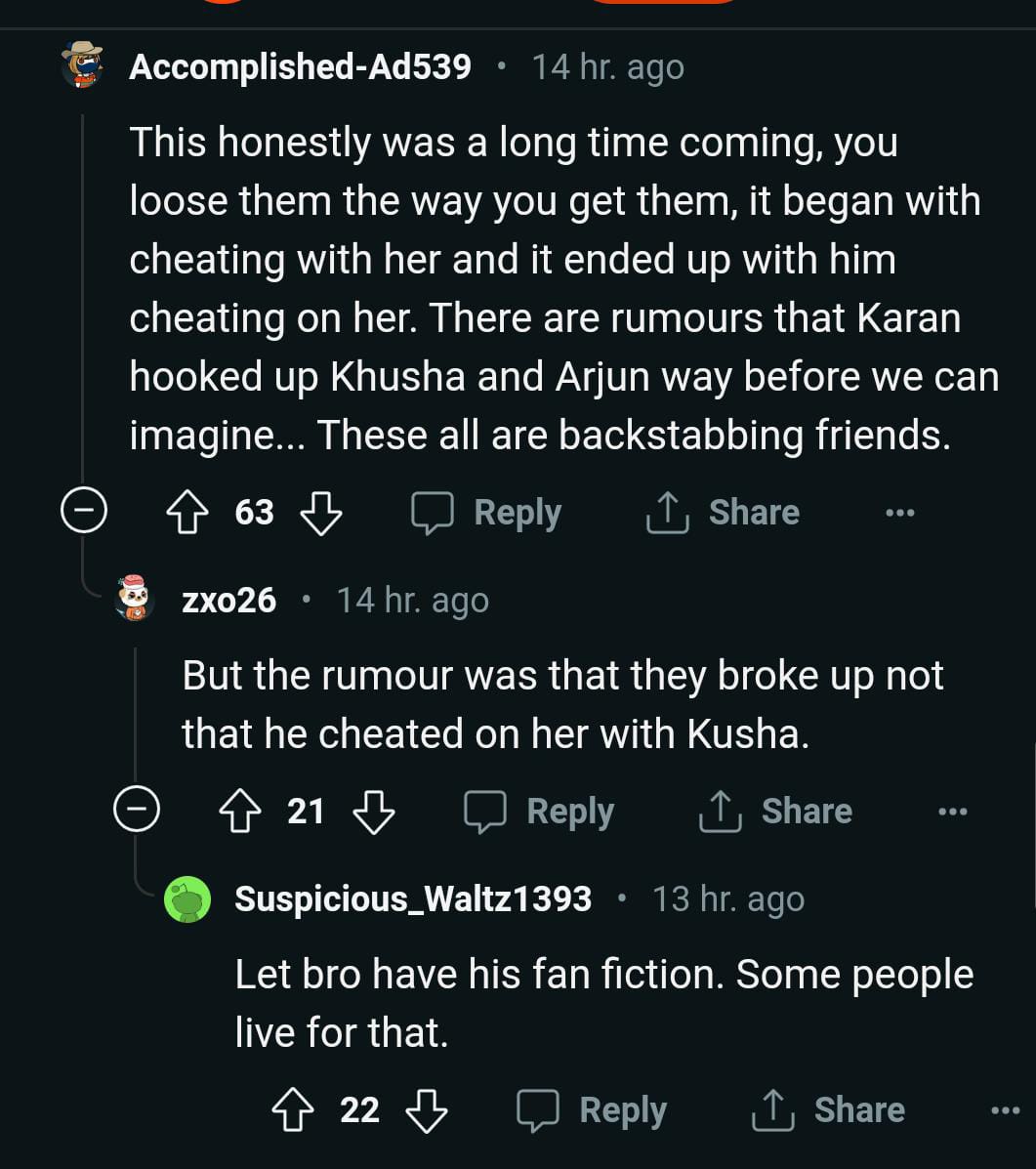Reply to Accomplished-Ad539's comment

click(x=487, y=513)
